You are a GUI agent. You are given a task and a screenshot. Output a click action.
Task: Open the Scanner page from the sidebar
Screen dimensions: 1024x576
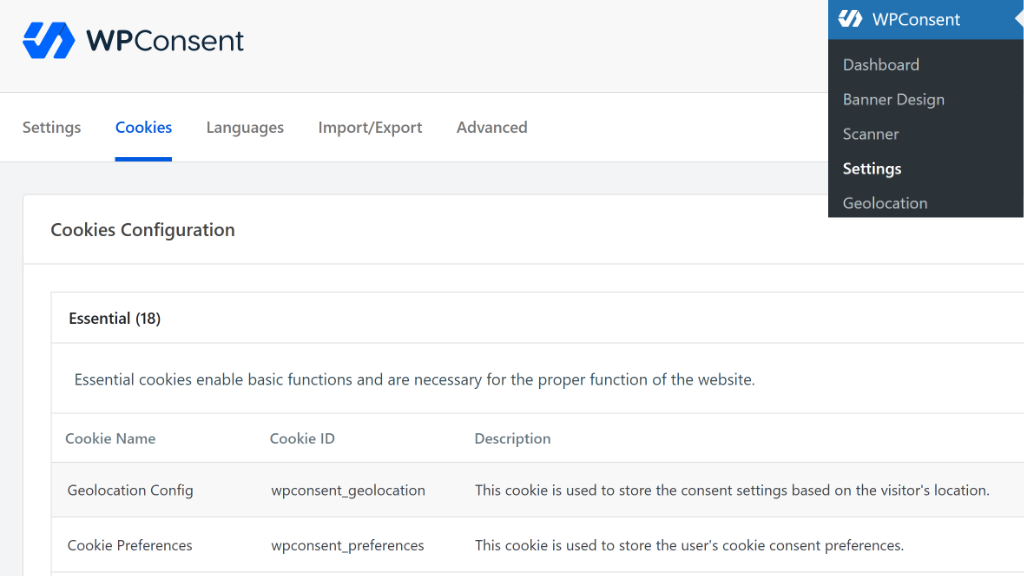870,133
